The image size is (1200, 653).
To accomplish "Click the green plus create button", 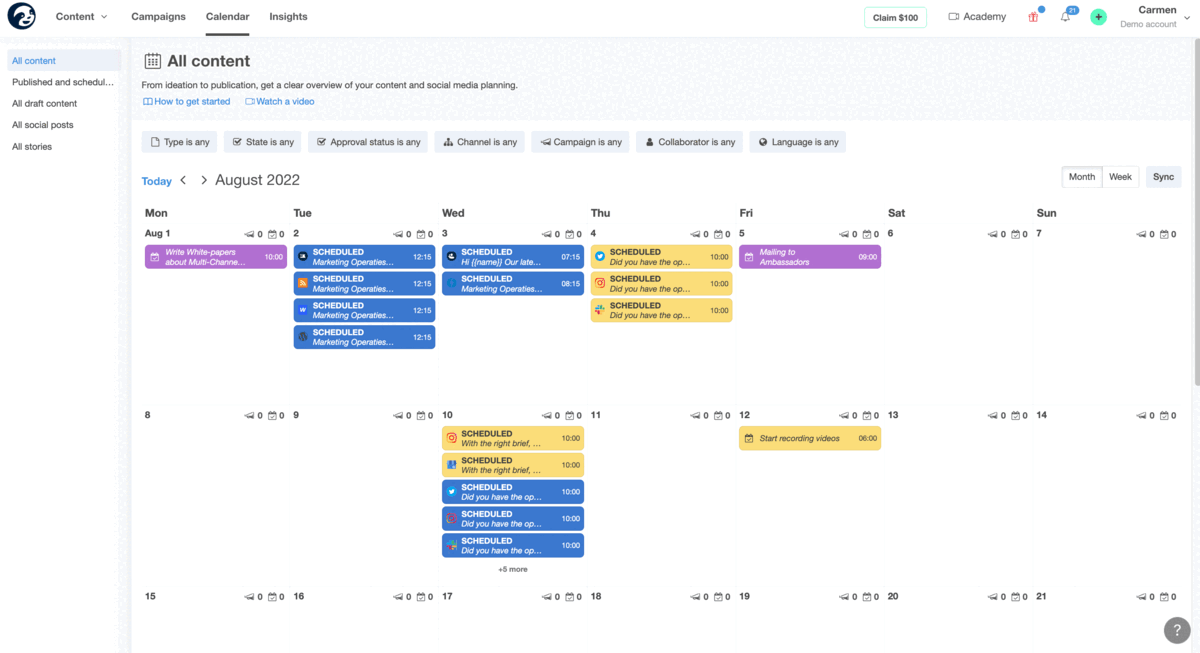I will point(1098,17).
